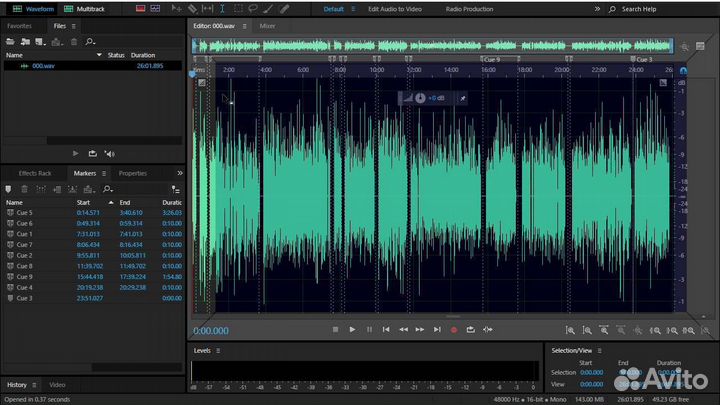Image resolution: width=720 pixels, height=405 pixels.
Task: Open File icon in Files panel
Action: click(x=10, y=42)
